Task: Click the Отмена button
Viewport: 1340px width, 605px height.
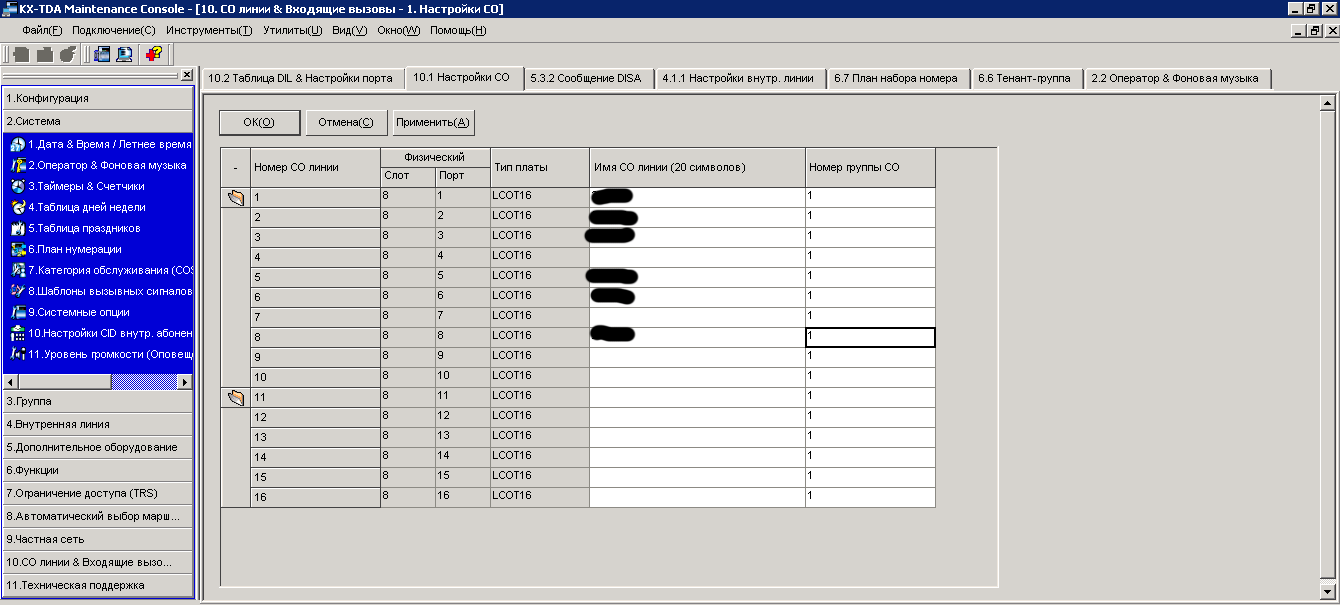Action: pos(346,122)
